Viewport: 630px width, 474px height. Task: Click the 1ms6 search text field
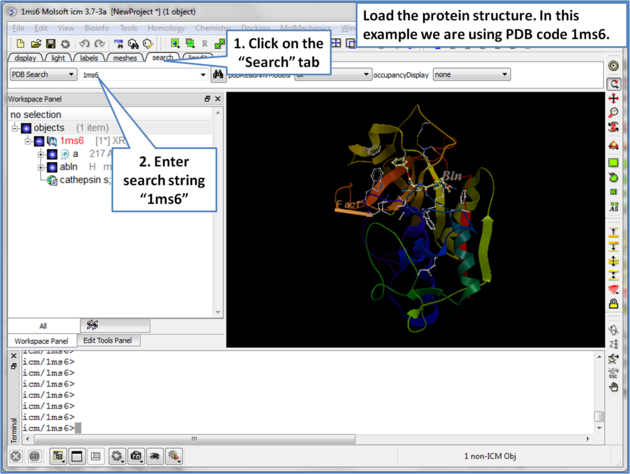tap(140, 75)
